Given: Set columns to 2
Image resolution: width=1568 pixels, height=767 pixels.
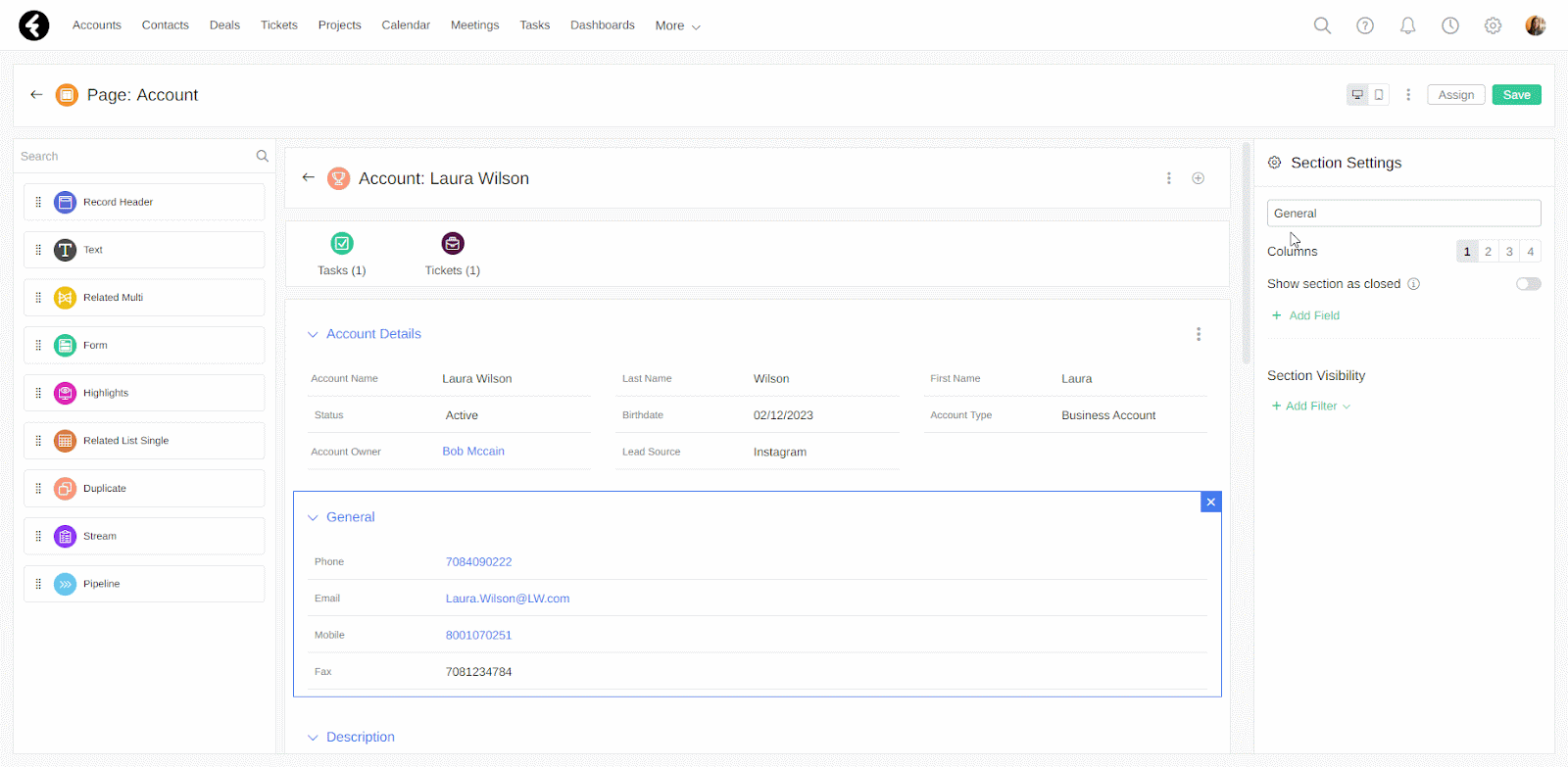Looking at the screenshot, I should pos(1488,252).
